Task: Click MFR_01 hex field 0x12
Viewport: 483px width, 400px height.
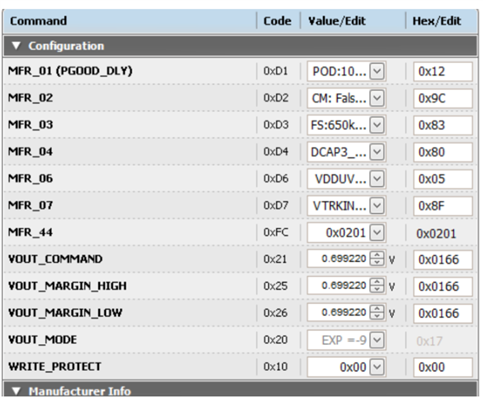Action: click(443, 71)
